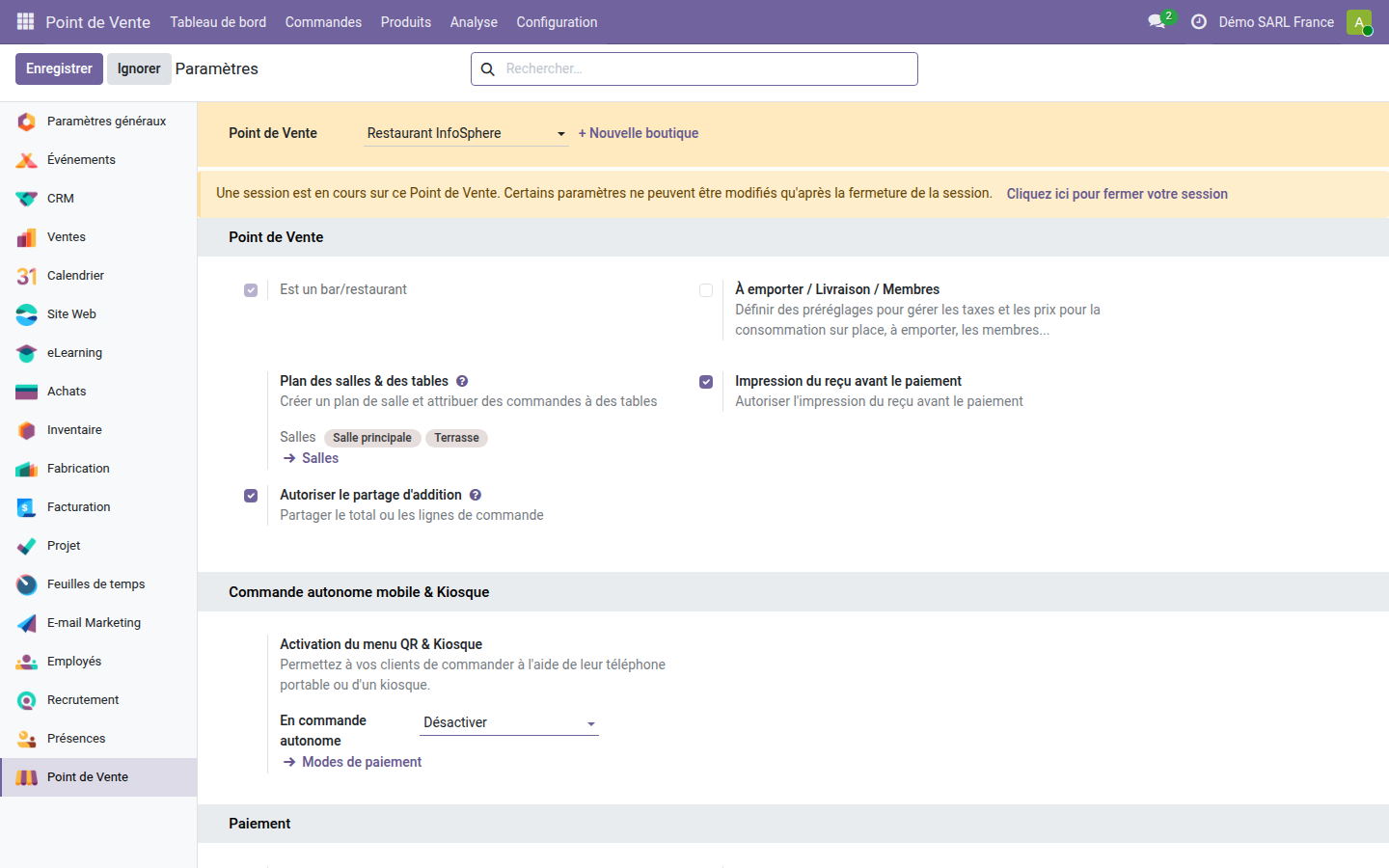Click the Ignorer button
Viewport: 1389px width, 868px height.
coord(139,68)
